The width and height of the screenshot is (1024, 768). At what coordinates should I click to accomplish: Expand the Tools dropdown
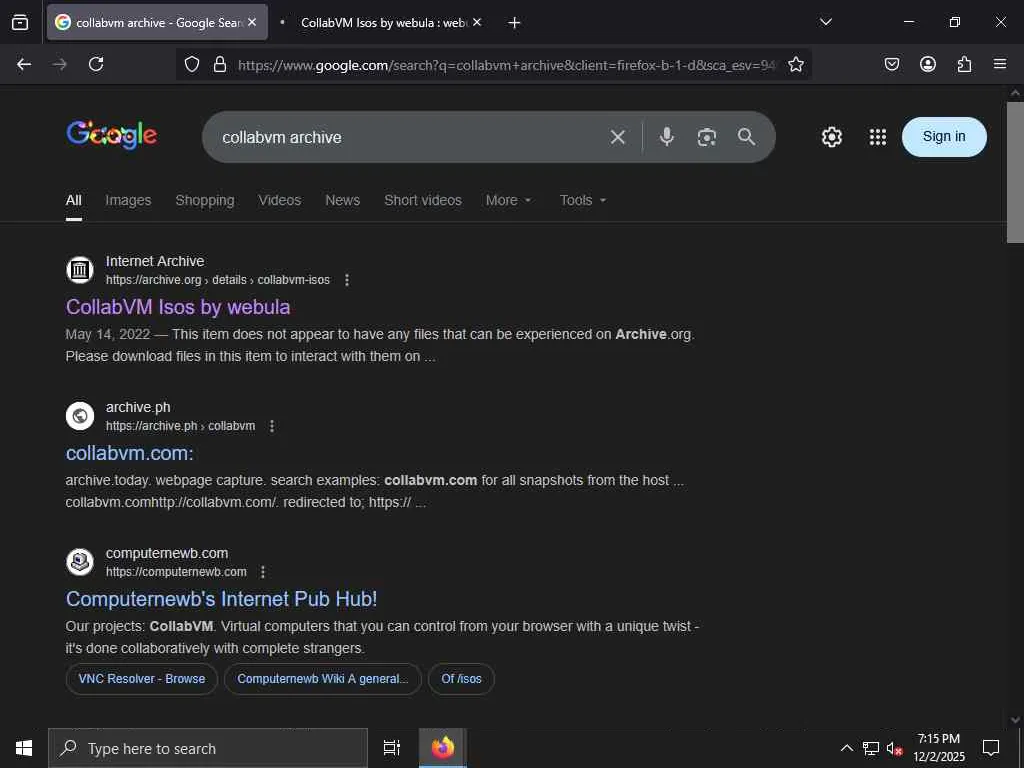click(x=583, y=200)
